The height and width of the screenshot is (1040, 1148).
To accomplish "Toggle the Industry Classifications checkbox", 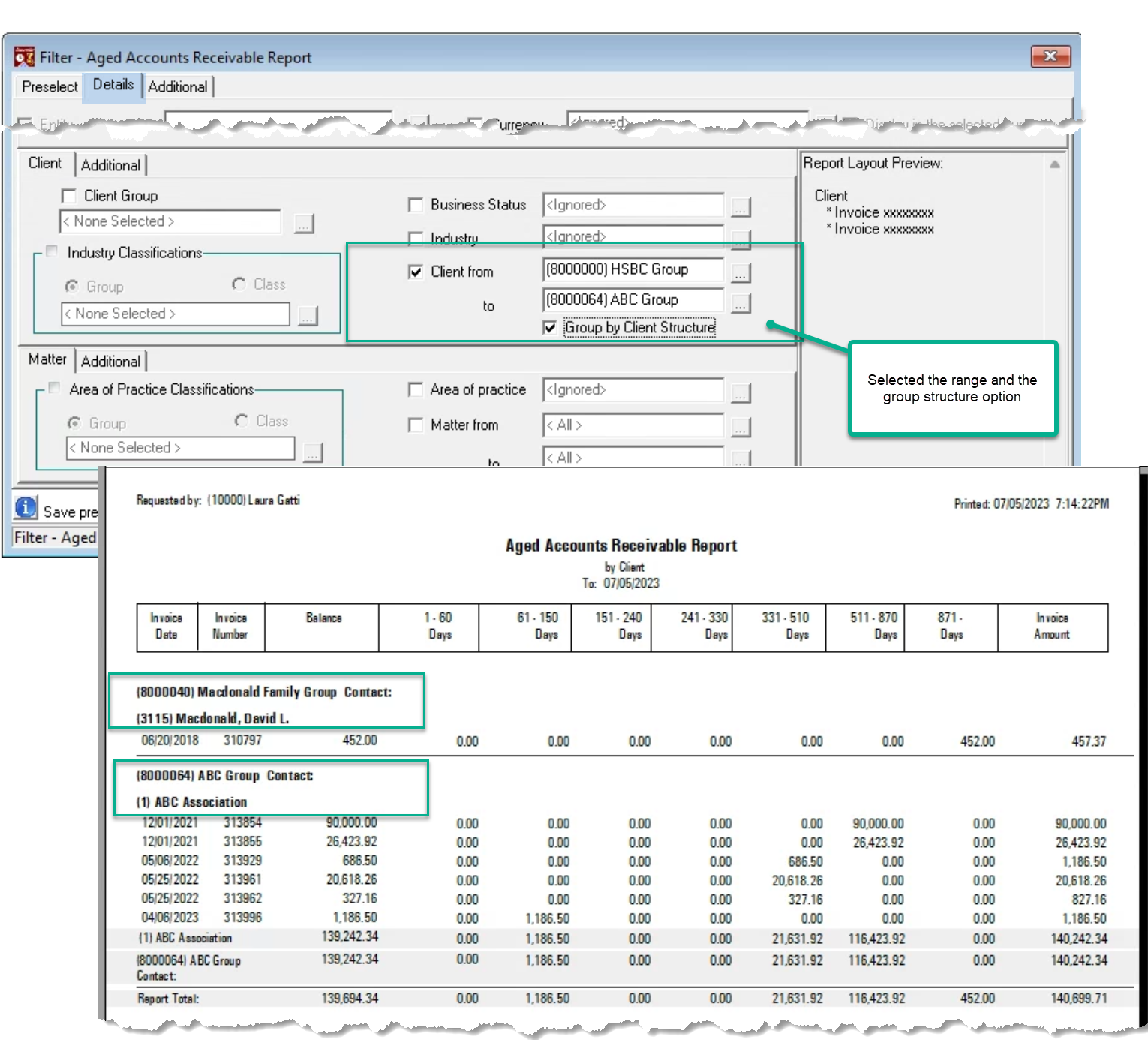I will (52, 251).
